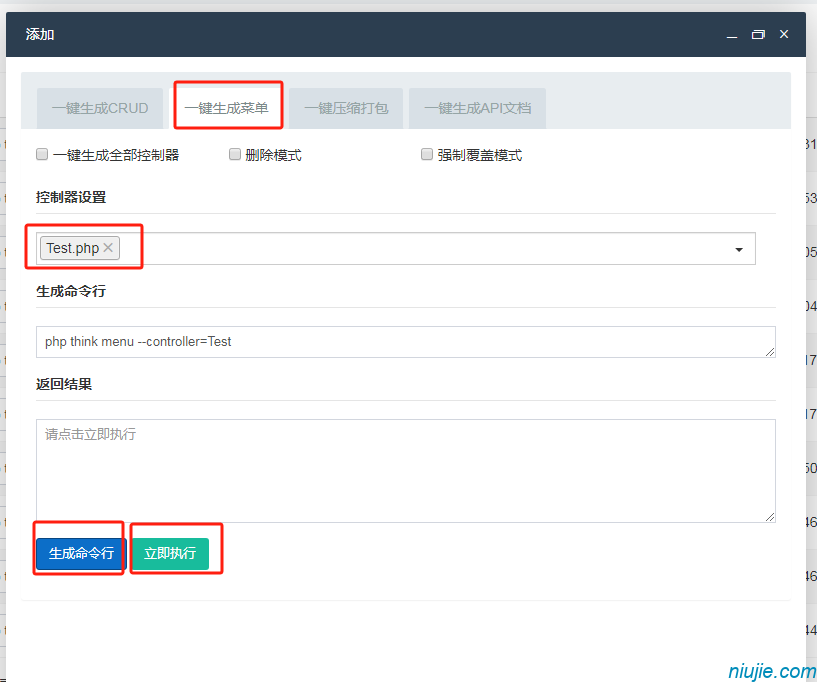Expand the controller dropdown arrow
The height and width of the screenshot is (682, 817).
pos(739,249)
